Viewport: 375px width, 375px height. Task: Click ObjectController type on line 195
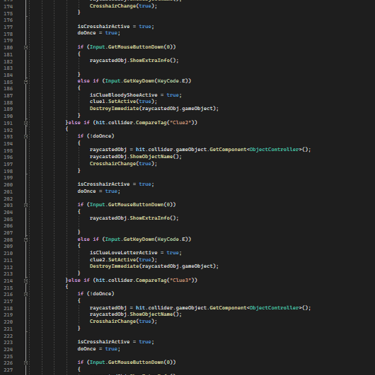(274, 149)
